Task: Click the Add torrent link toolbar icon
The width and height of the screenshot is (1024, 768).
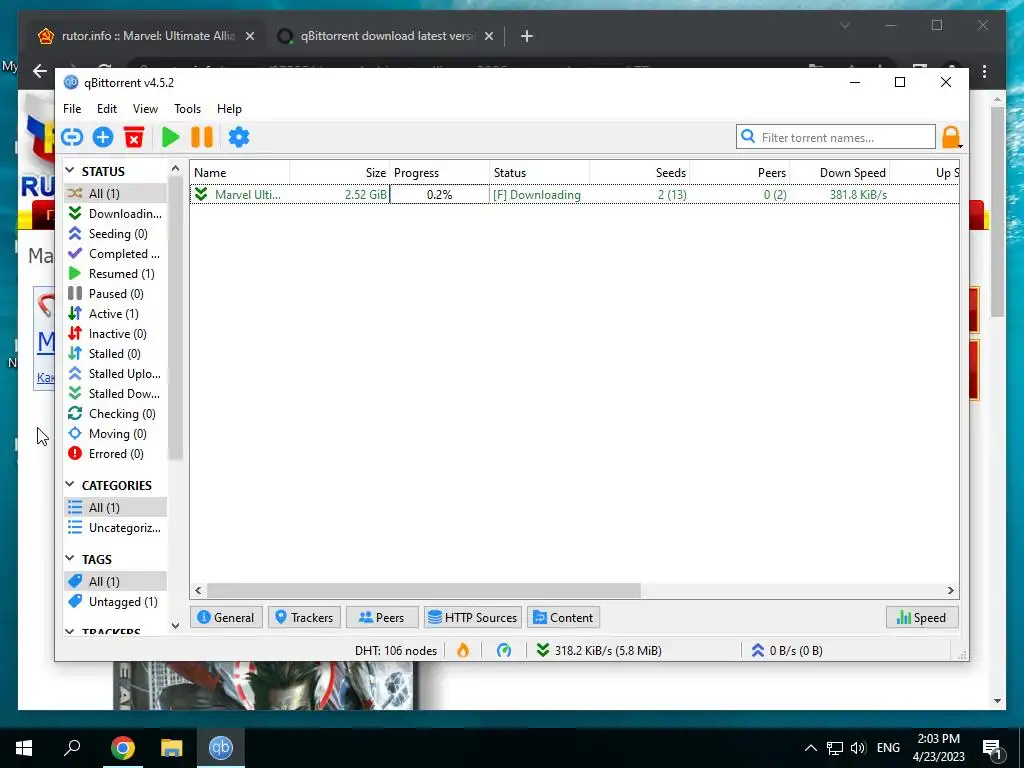Action: pyautogui.click(x=72, y=137)
